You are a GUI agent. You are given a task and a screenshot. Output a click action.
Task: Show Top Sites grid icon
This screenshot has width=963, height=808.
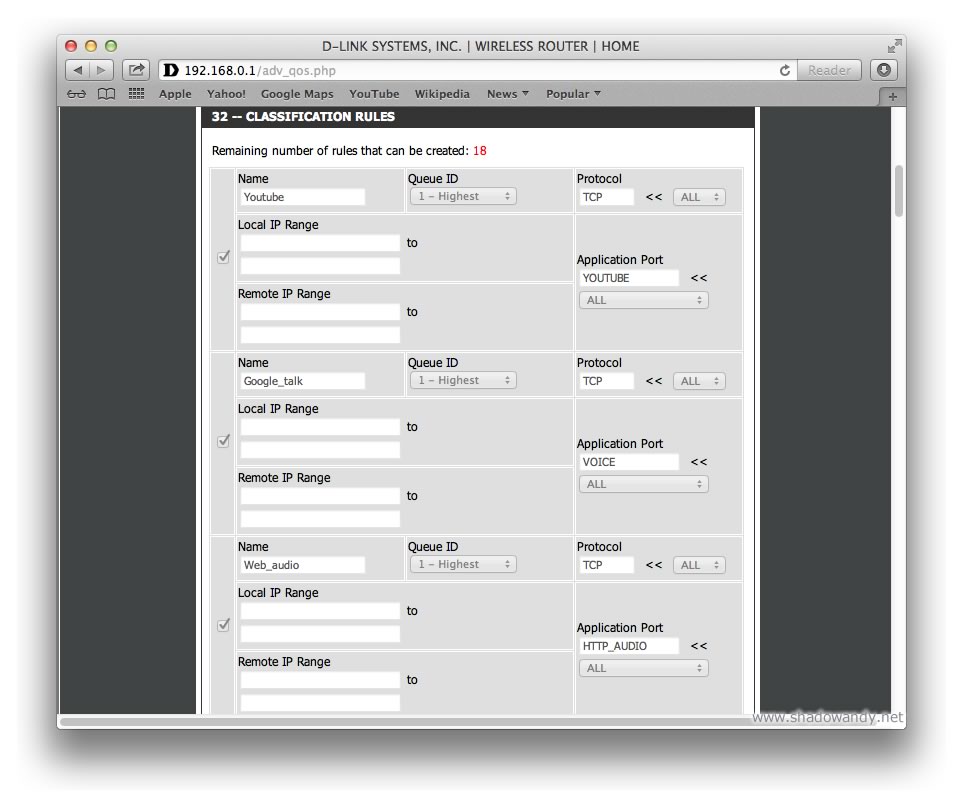(137, 94)
